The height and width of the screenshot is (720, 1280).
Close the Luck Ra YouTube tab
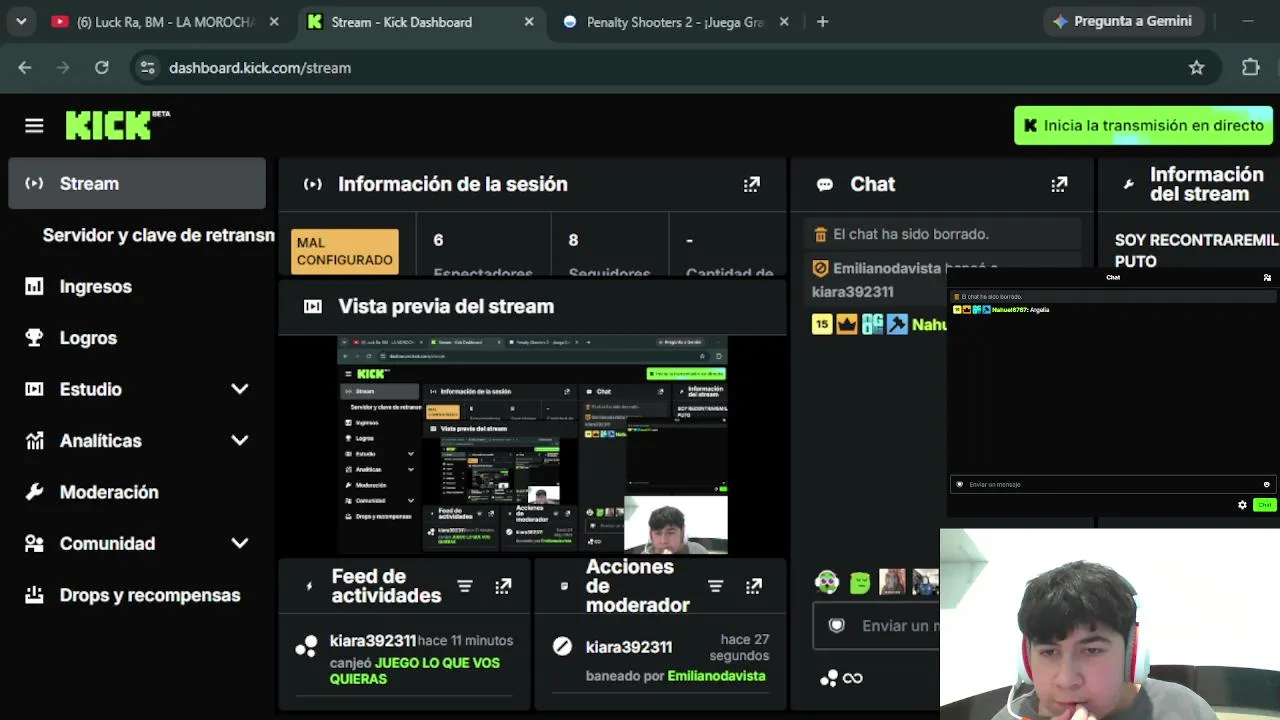[x=274, y=22]
